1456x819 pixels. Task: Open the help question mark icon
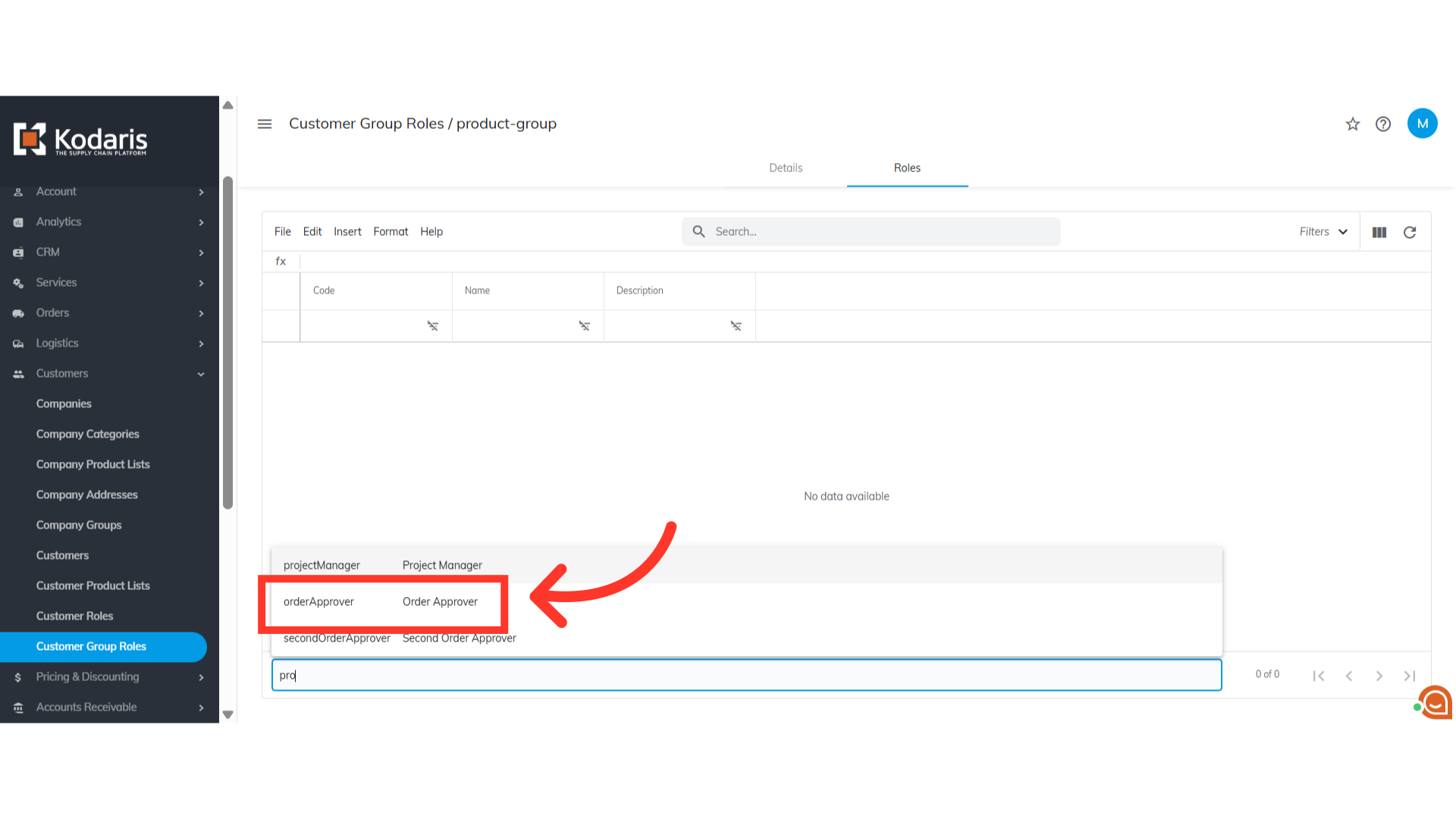1383,124
